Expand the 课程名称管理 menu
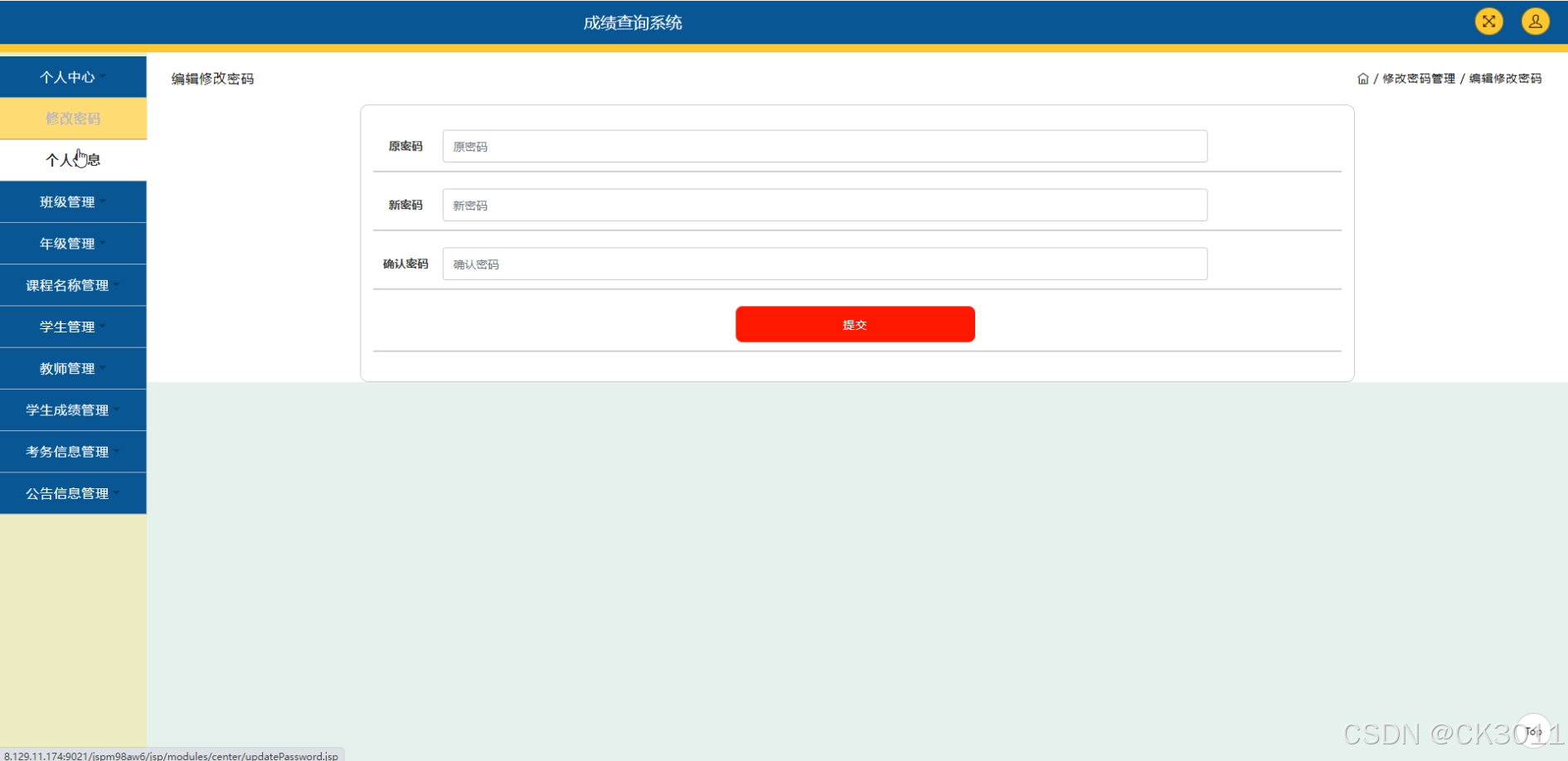The image size is (1568, 761). pyautogui.click(x=73, y=285)
